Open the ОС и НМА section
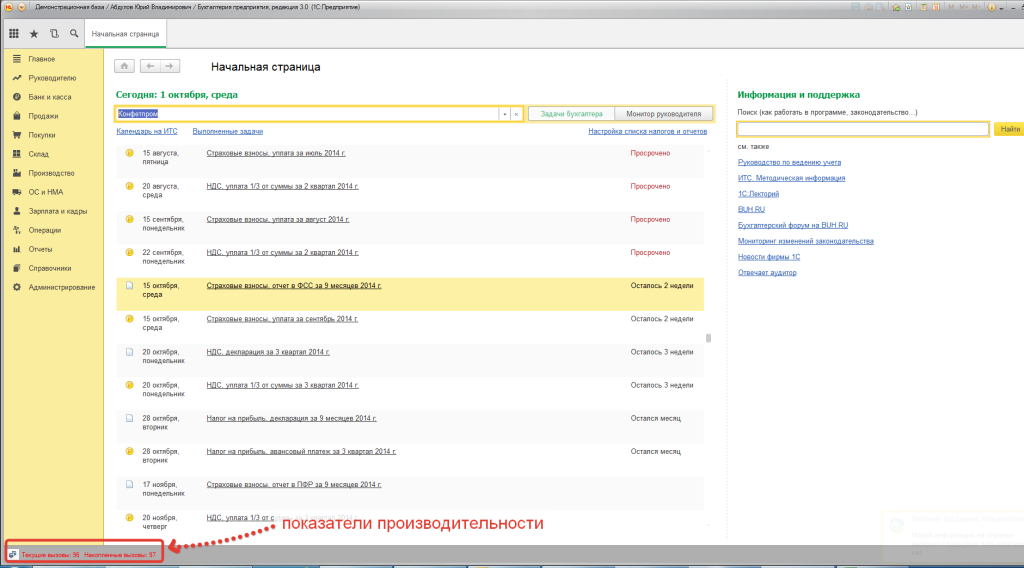The height and width of the screenshot is (568, 1024). (46, 192)
